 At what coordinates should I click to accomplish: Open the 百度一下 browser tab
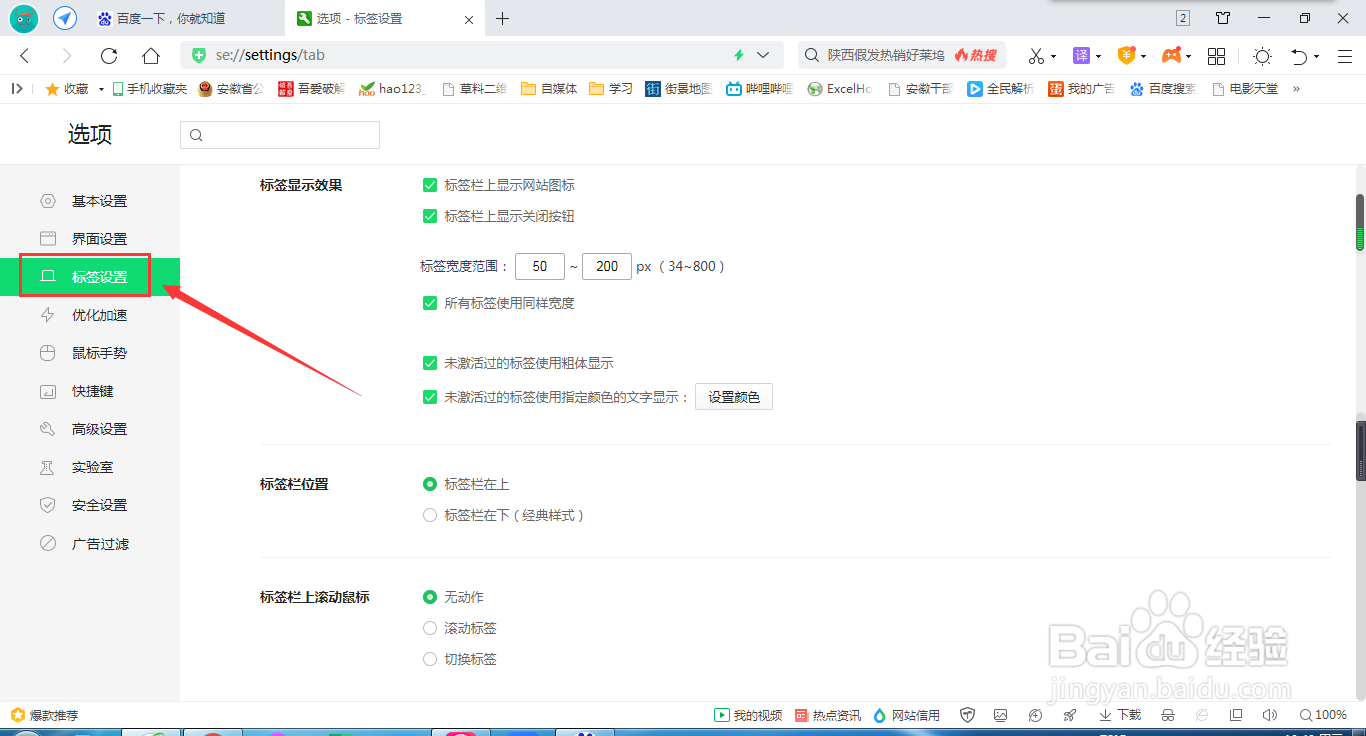point(170,17)
